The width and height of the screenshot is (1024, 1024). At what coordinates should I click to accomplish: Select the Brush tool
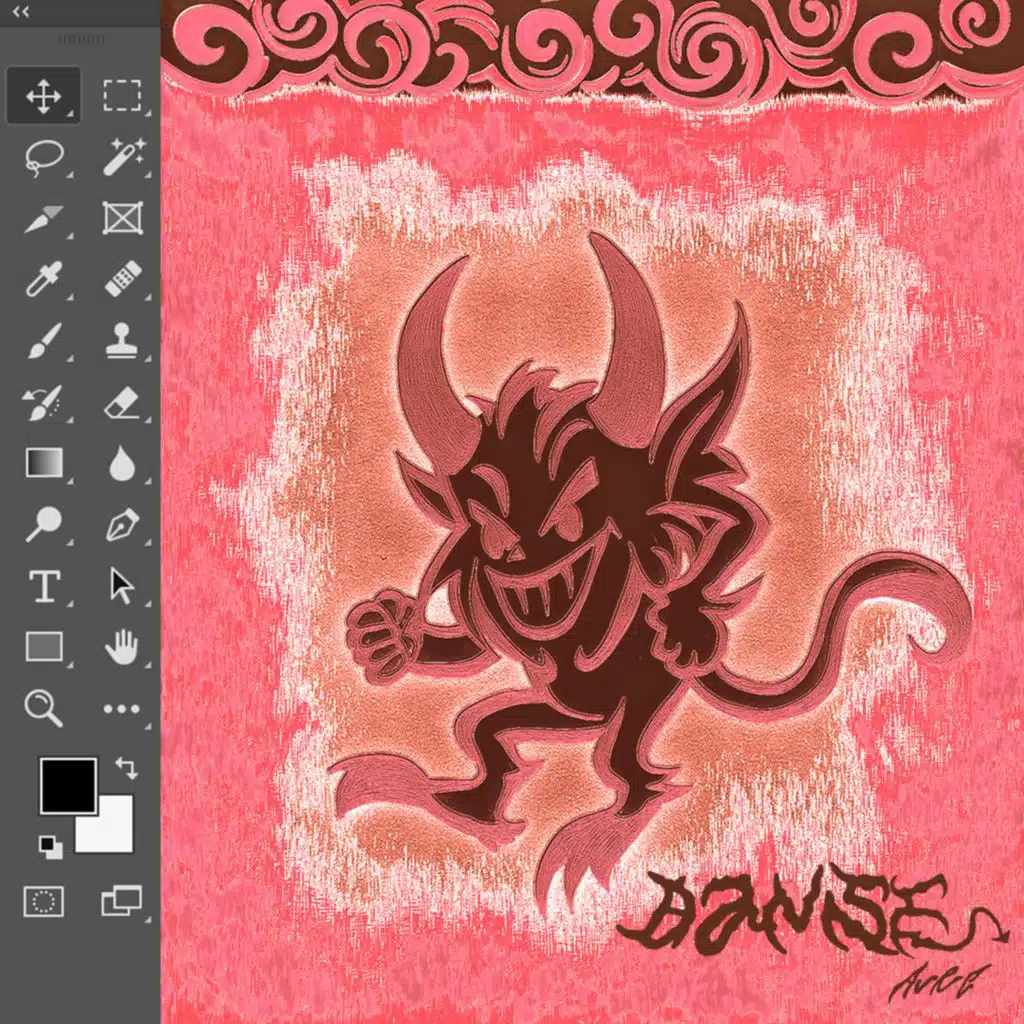pyautogui.click(x=43, y=341)
